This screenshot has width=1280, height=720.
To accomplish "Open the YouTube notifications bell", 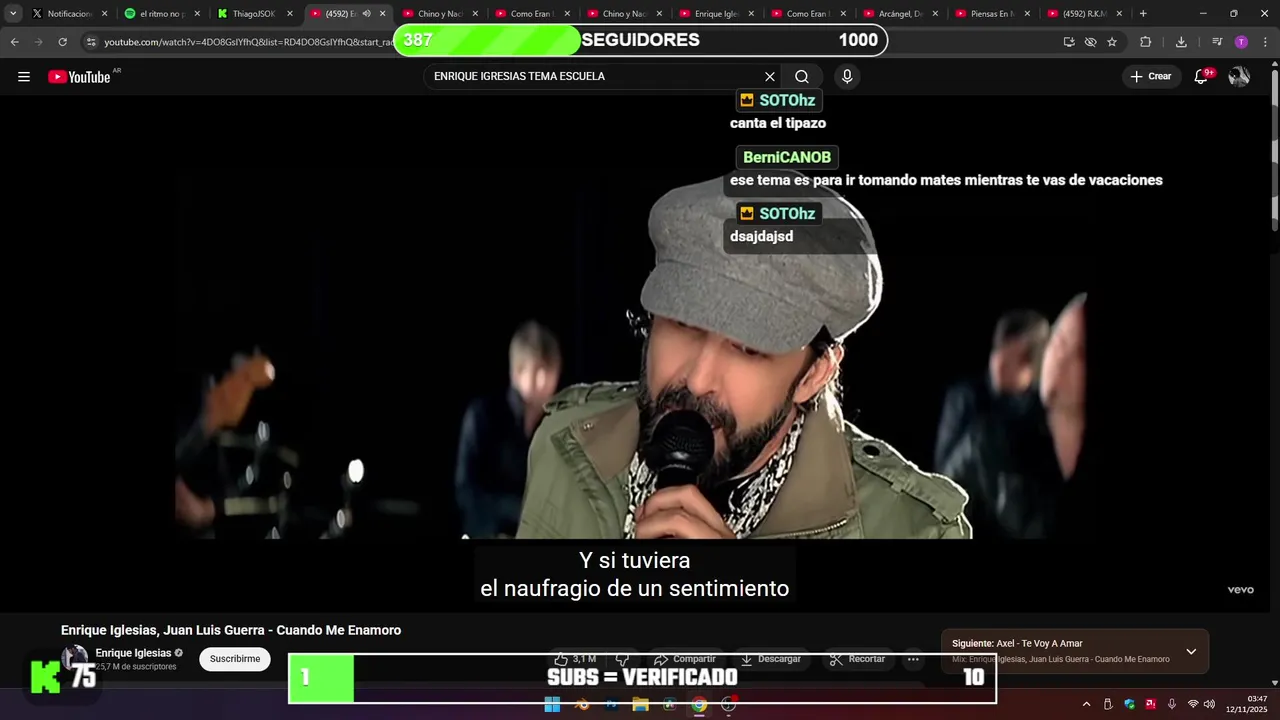I will point(1201,77).
